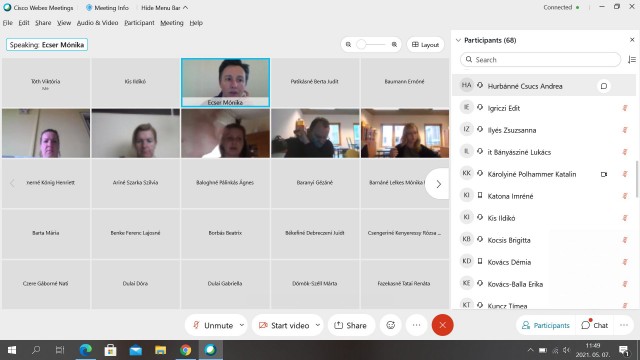Click the zoom out magnifier icon
The width and height of the screenshot is (640, 360).
348,44
